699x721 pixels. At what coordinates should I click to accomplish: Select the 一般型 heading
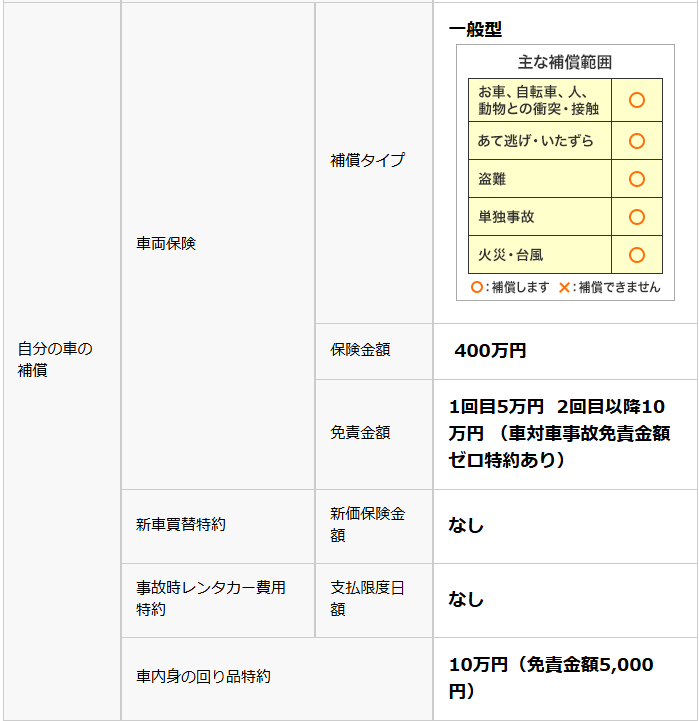click(475, 29)
